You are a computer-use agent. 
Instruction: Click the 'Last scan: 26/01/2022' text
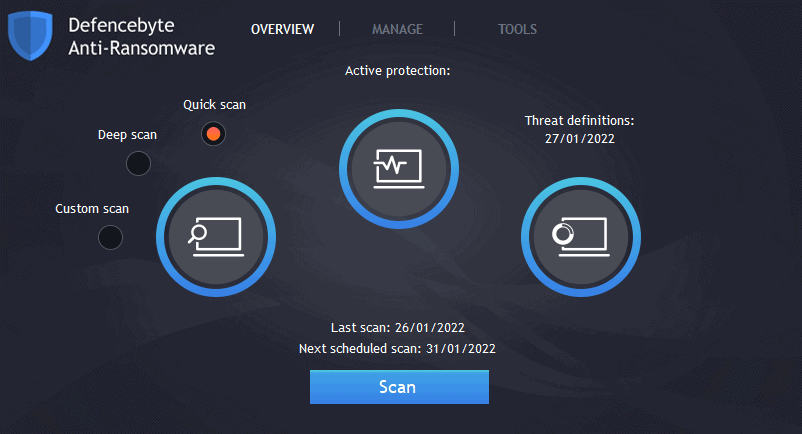(397, 328)
